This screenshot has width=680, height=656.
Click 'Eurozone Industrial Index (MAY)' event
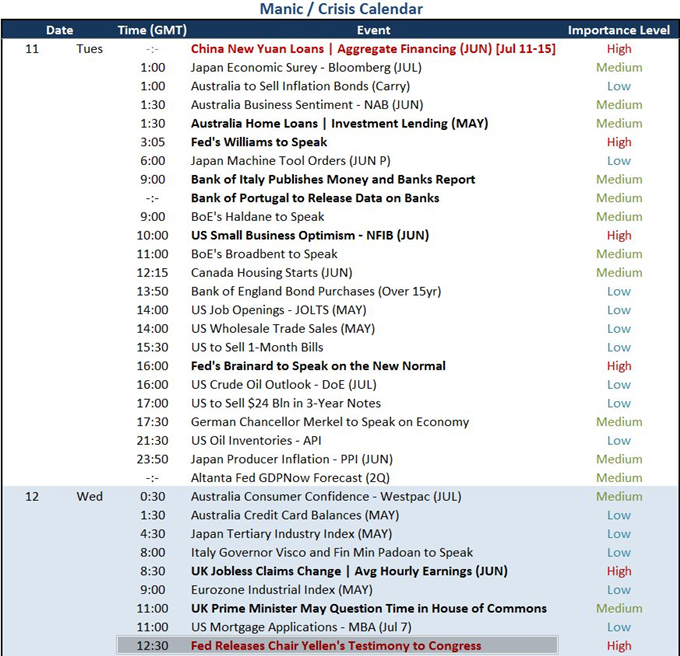point(282,590)
